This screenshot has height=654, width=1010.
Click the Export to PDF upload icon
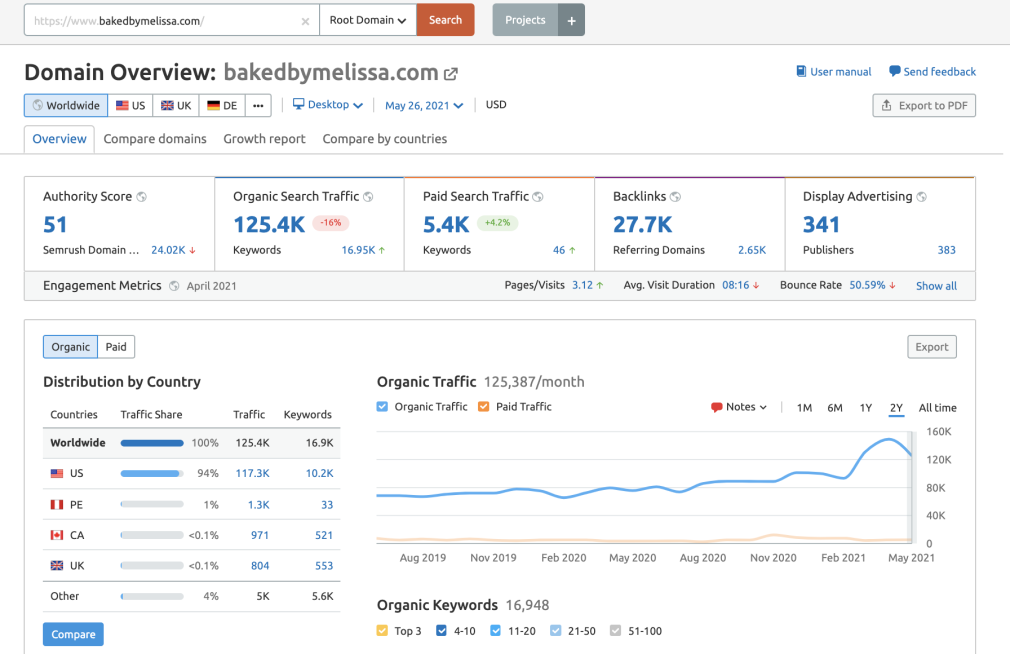pos(887,105)
